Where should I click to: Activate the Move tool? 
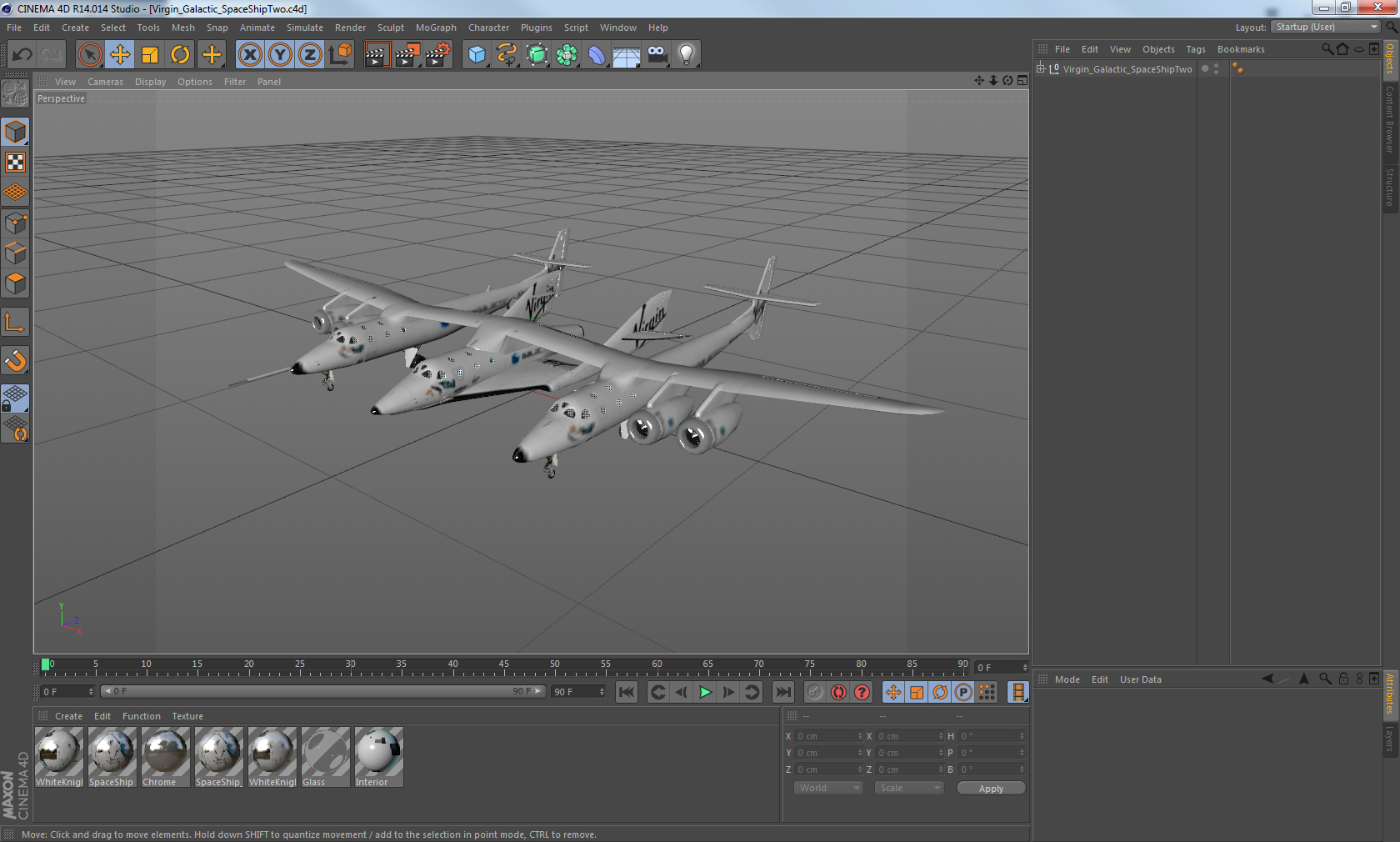pyautogui.click(x=120, y=55)
